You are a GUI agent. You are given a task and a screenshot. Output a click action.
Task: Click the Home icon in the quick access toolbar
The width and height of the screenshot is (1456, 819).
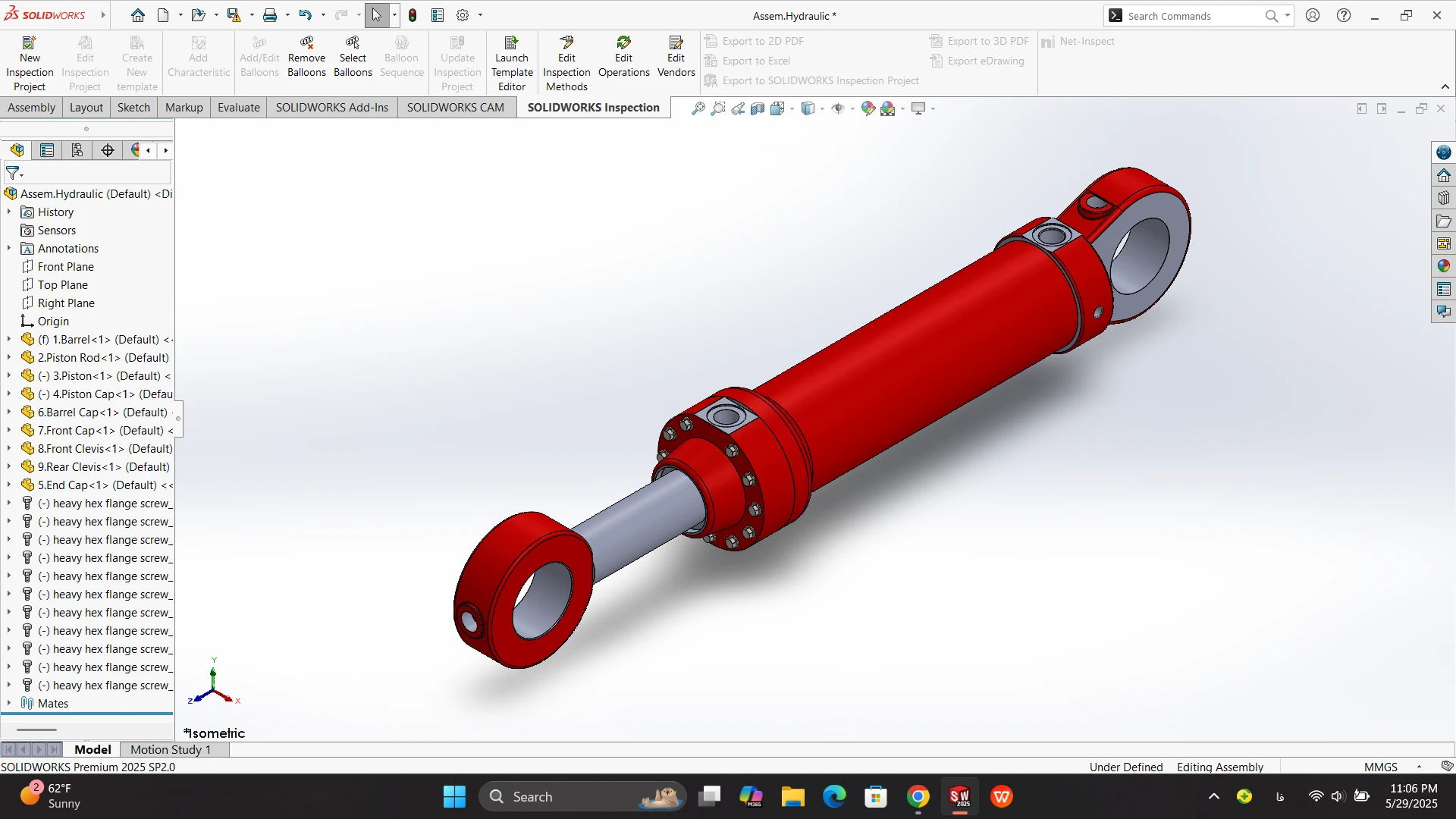tap(137, 15)
